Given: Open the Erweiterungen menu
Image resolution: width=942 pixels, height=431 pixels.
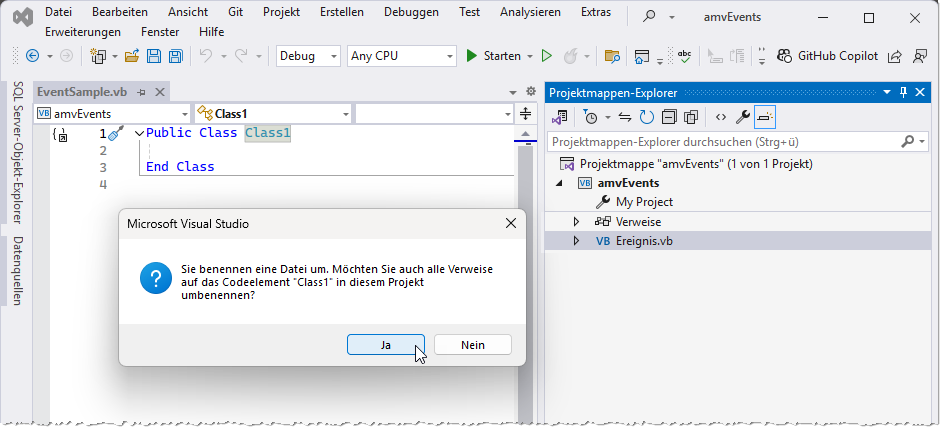Looking at the screenshot, I should [x=83, y=32].
